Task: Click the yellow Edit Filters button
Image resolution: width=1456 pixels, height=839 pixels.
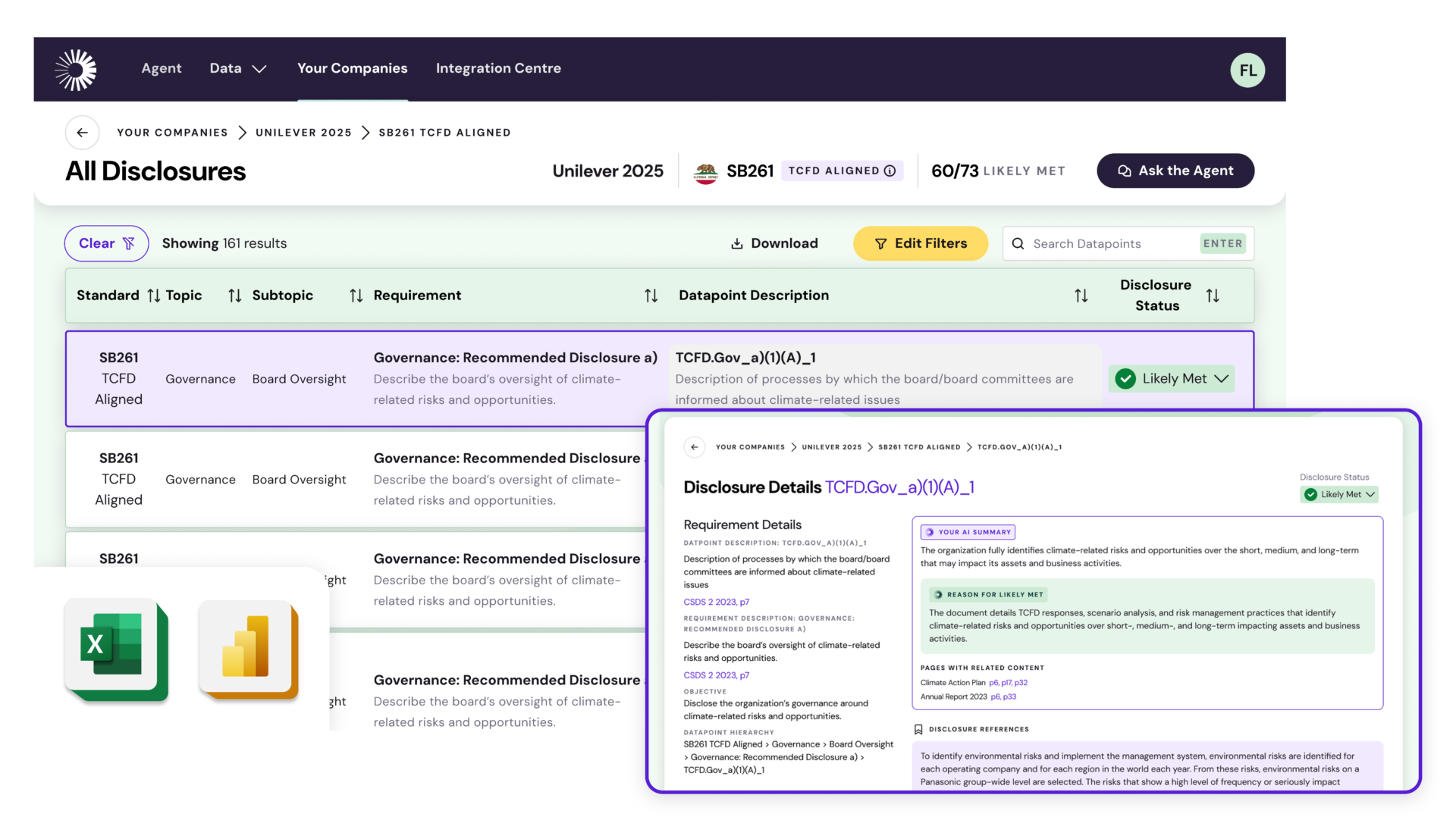Action: pyautogui.click(x=920, y=243)
